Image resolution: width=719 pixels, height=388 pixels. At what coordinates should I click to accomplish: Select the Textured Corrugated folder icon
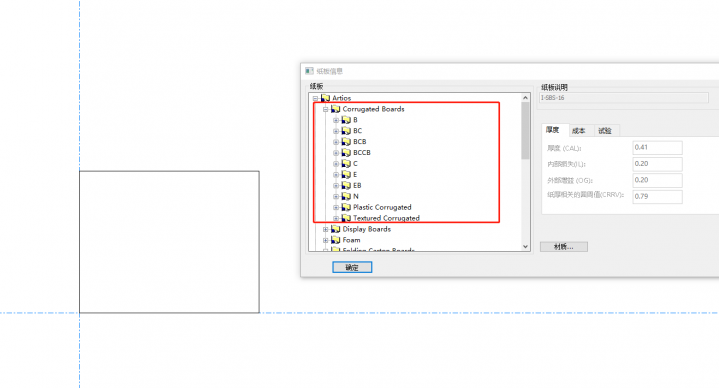coord(346,218)
